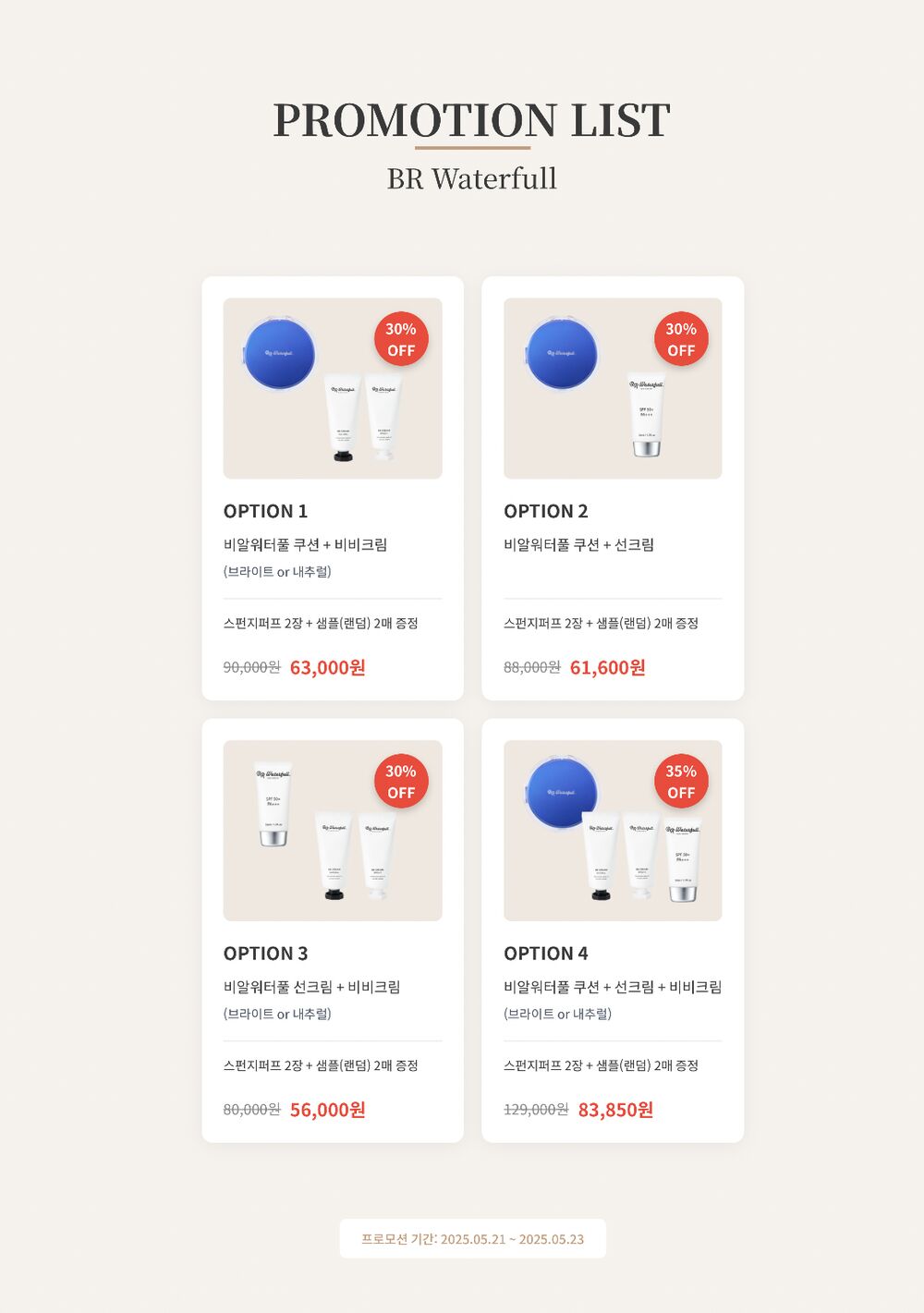Open the Option 4 product image
The width and height of the screenshot is (924, 1313).
(x=613, y=830)
